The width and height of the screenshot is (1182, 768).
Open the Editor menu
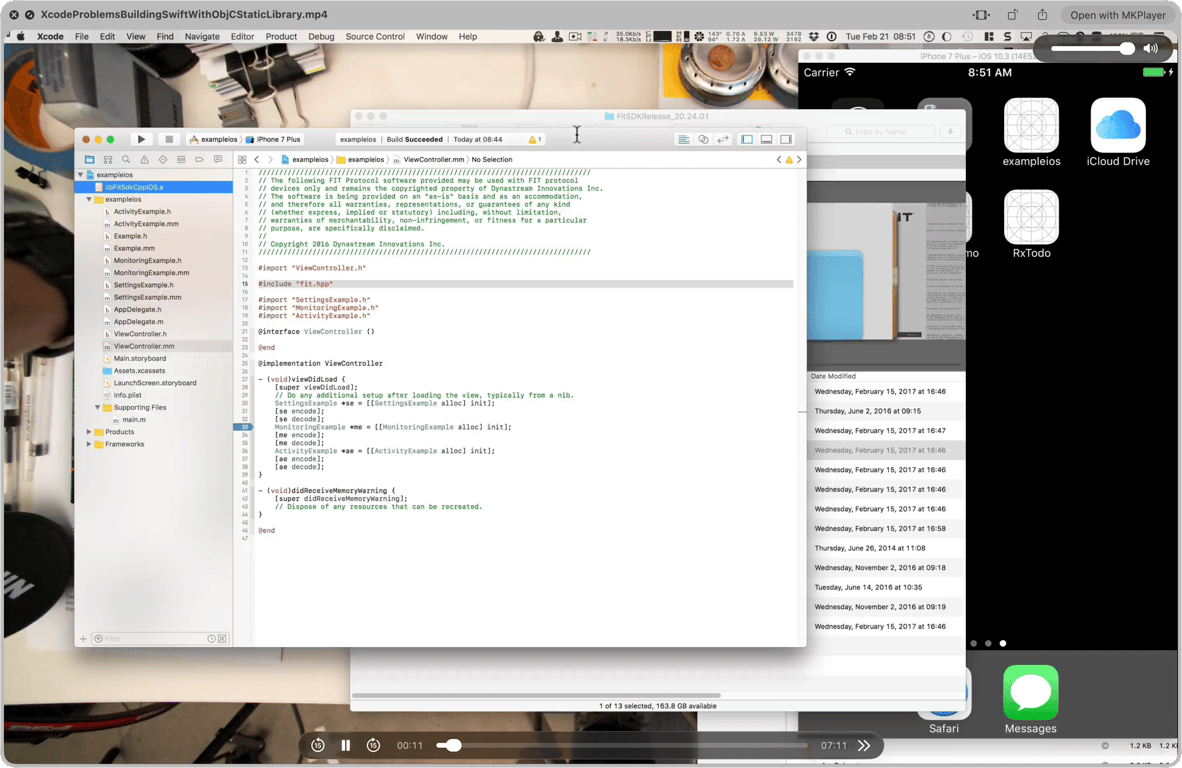tap(242, 36)
